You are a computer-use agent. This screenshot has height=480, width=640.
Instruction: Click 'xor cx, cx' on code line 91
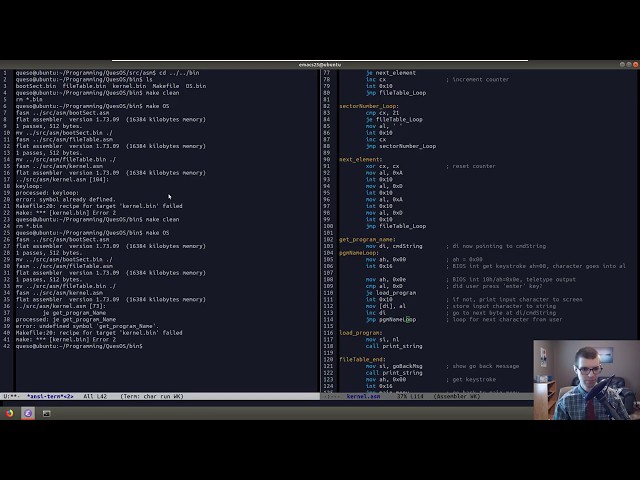pos(382,166)
